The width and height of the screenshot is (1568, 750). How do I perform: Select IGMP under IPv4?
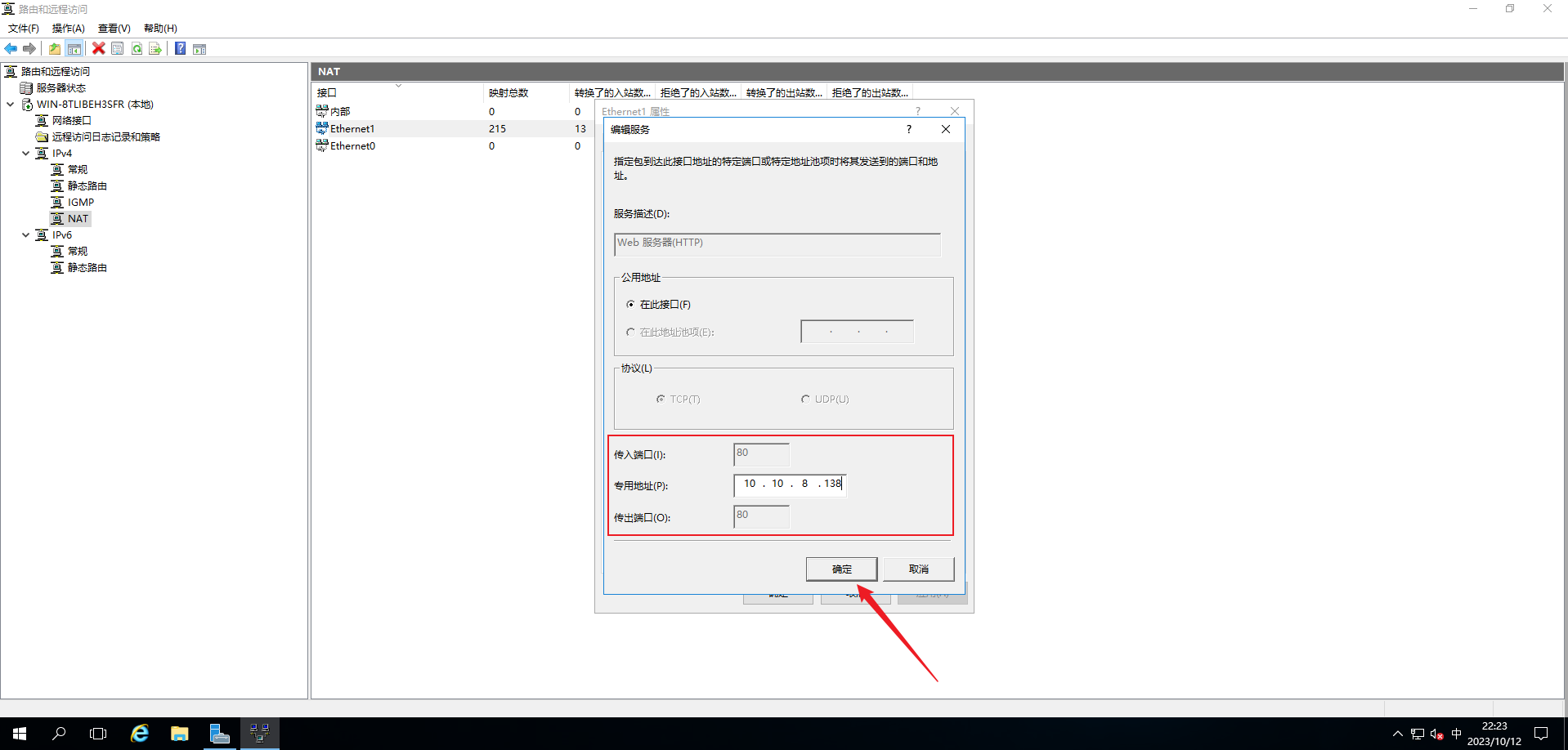(80, 203)
